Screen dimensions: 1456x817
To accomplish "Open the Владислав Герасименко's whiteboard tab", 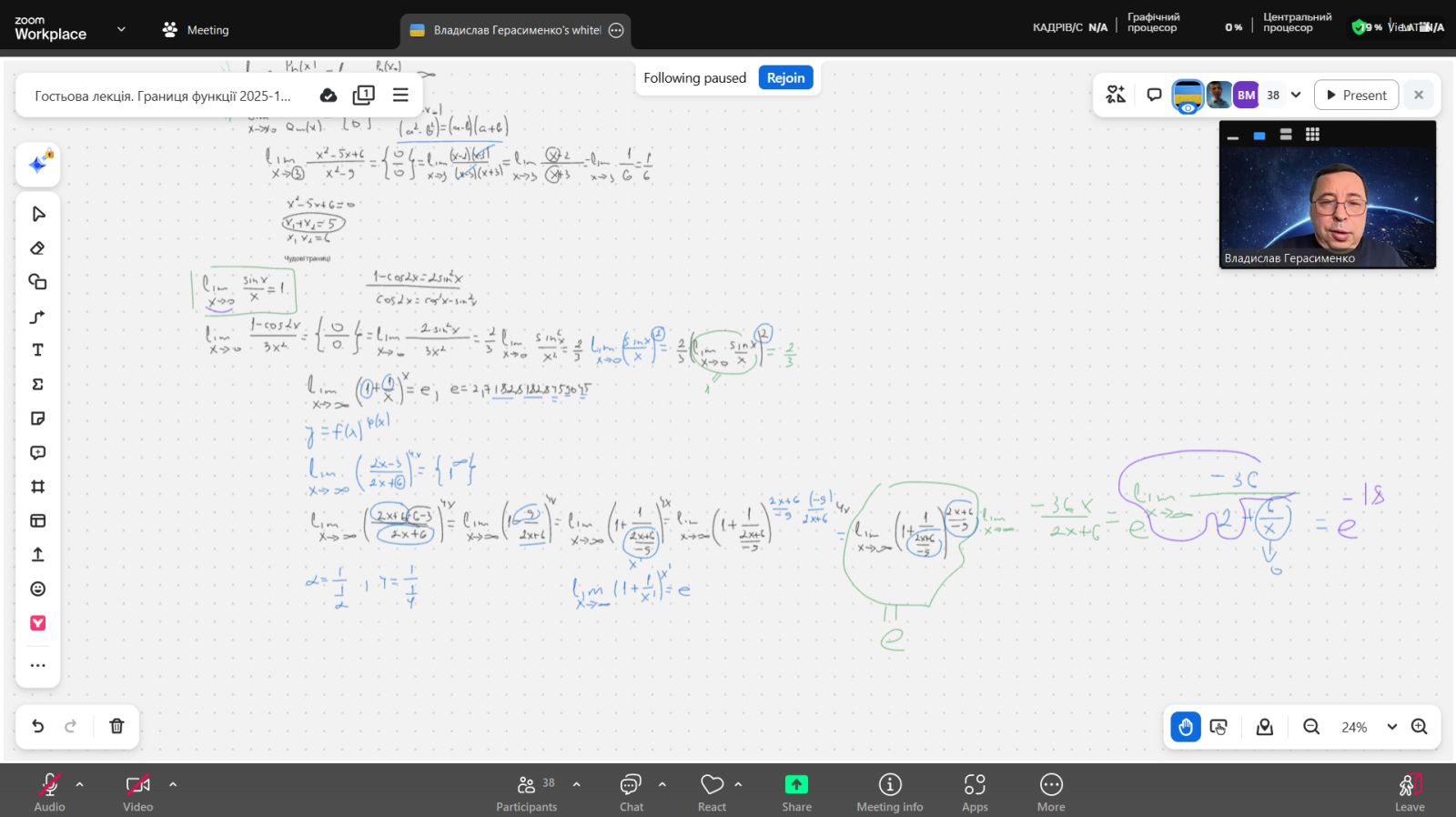I will [516, 30].
